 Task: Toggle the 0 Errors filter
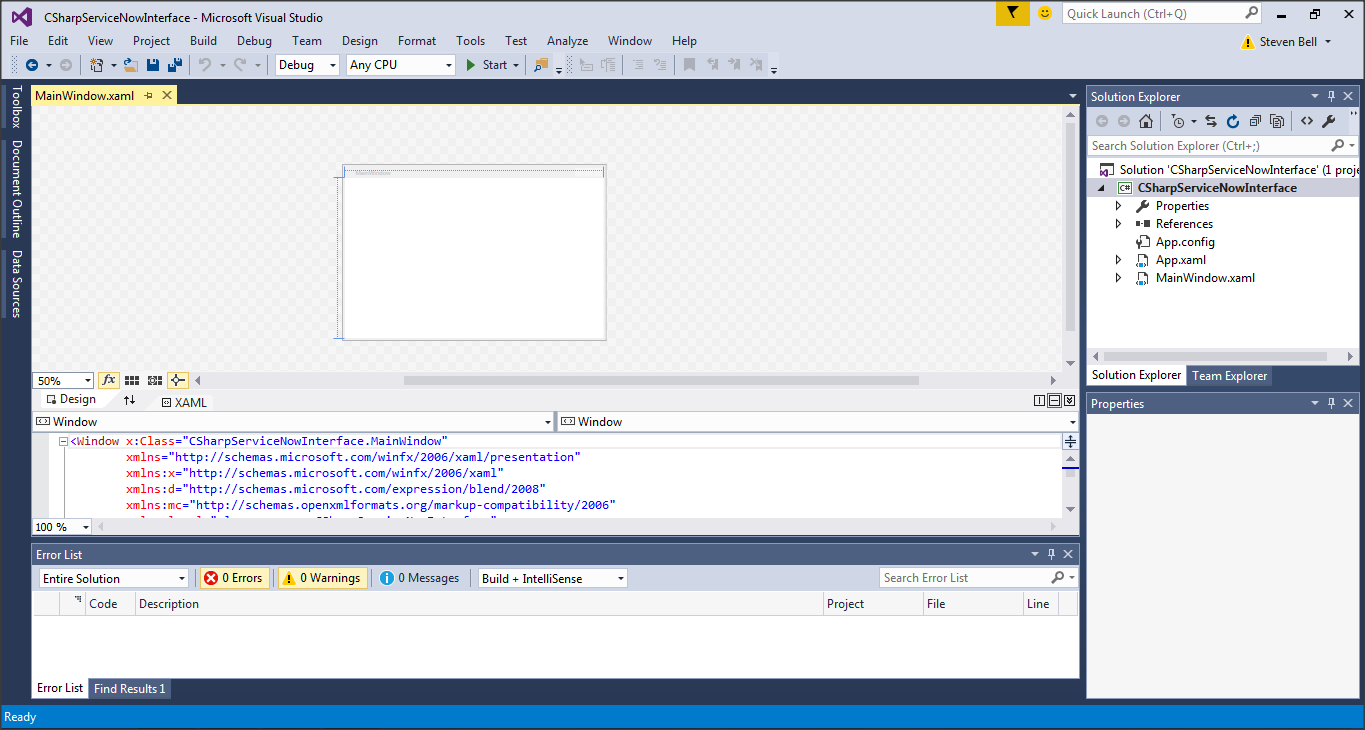234,578
